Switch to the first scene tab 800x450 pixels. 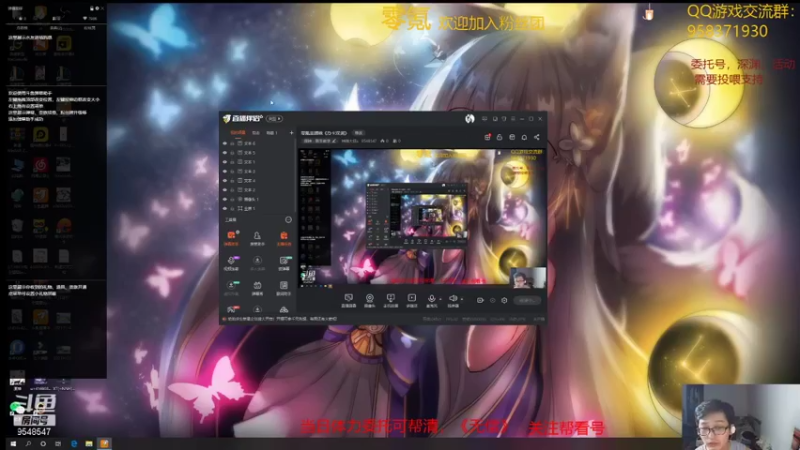tap(238, 133)
